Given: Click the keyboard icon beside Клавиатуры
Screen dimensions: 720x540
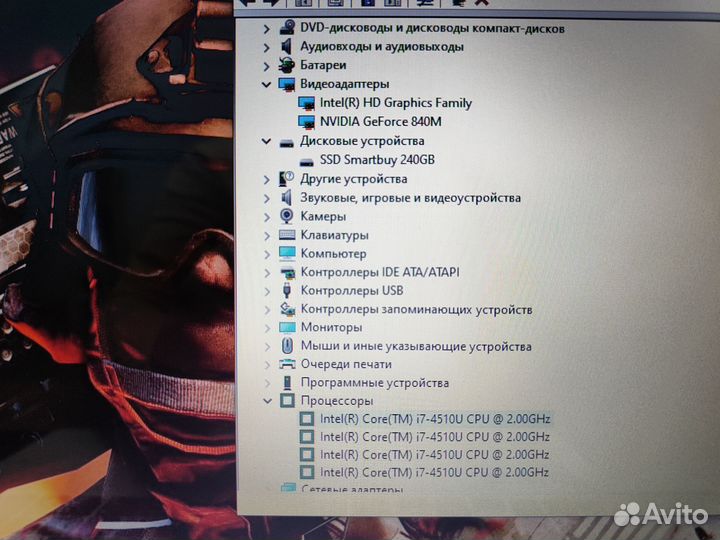Looking at the screenshot, I should pyautogui.click(x=287, y=235).
